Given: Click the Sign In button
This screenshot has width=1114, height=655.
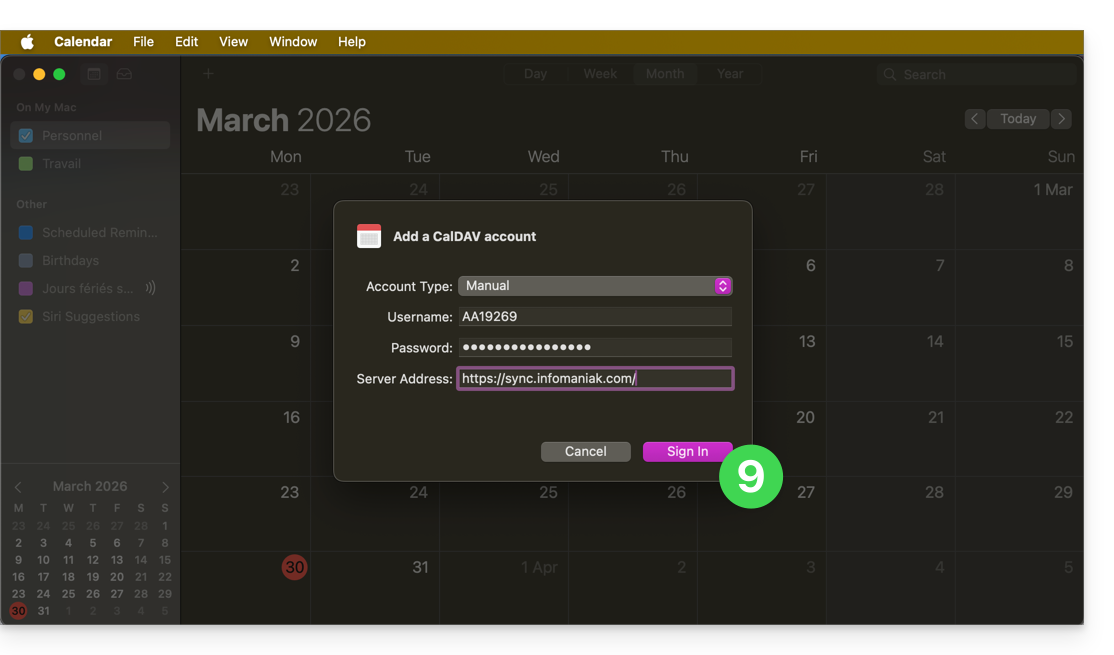Looking at the screenshot, I should pyautogui.click(x=687, y=452).
